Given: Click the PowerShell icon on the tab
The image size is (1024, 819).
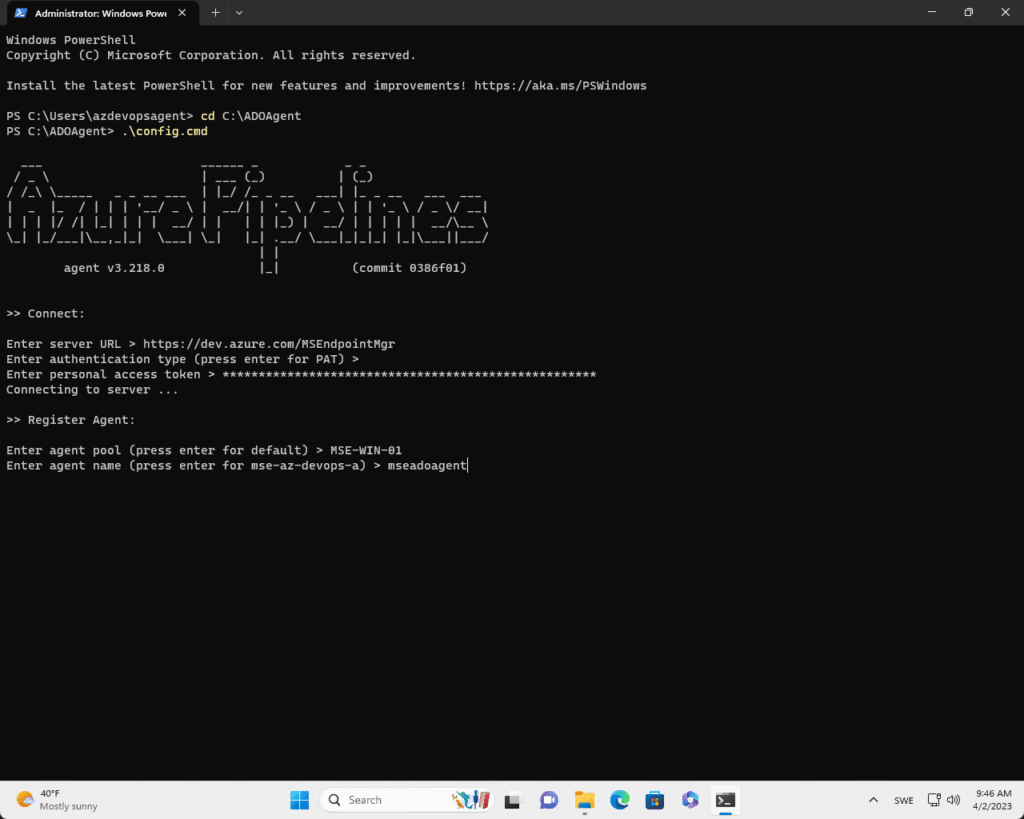Looking at the screenshot, I should 21,13.
